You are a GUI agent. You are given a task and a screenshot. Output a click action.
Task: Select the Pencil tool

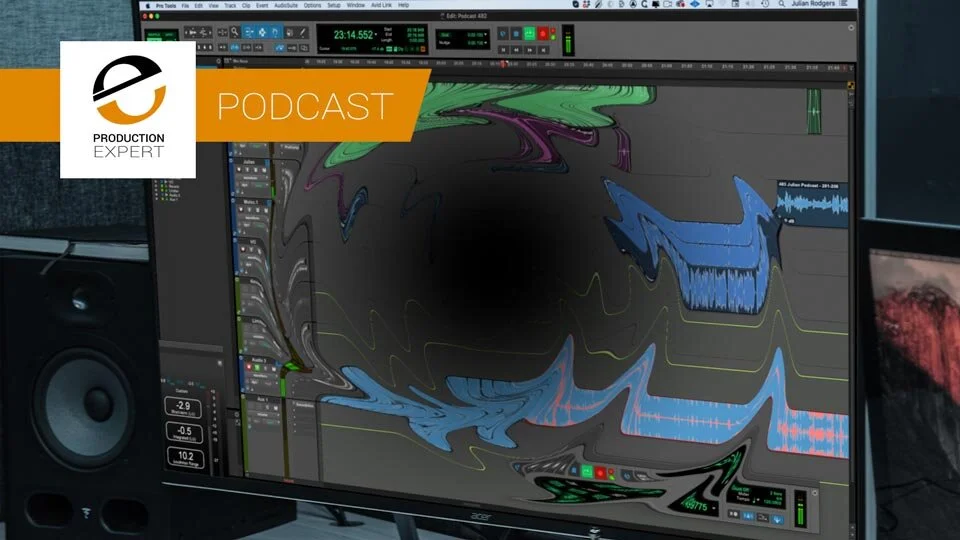pyautogui.click(x=302, y=32)
